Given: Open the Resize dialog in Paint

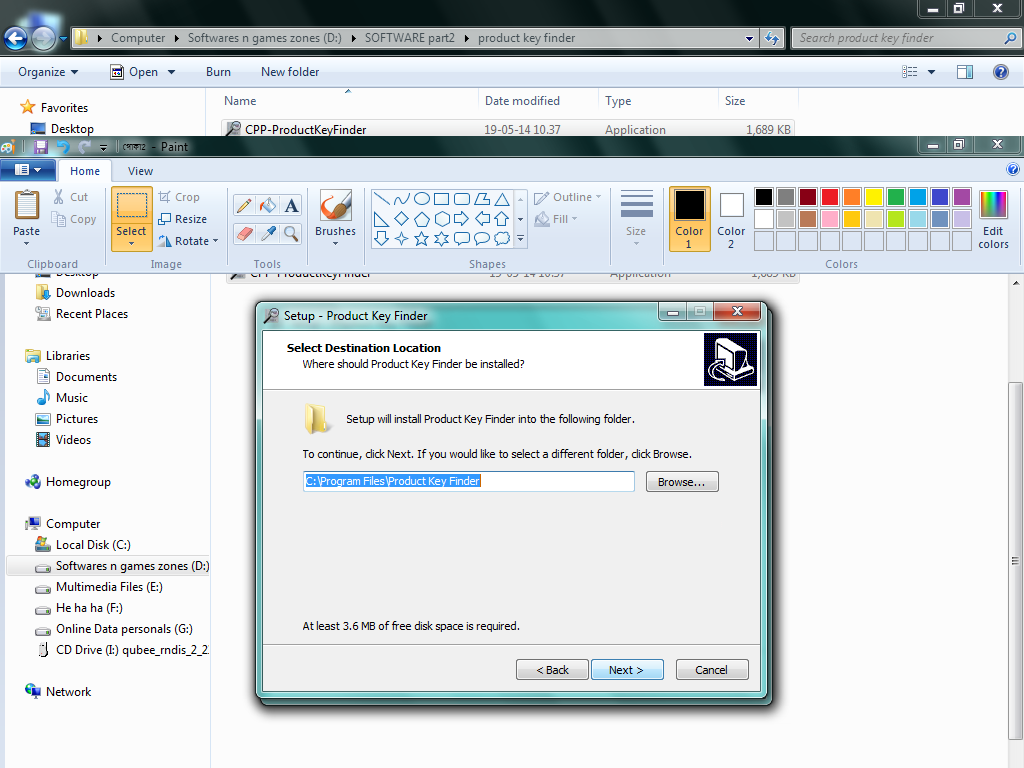Looking at the screenshot, I should click(x=183, y=219).
